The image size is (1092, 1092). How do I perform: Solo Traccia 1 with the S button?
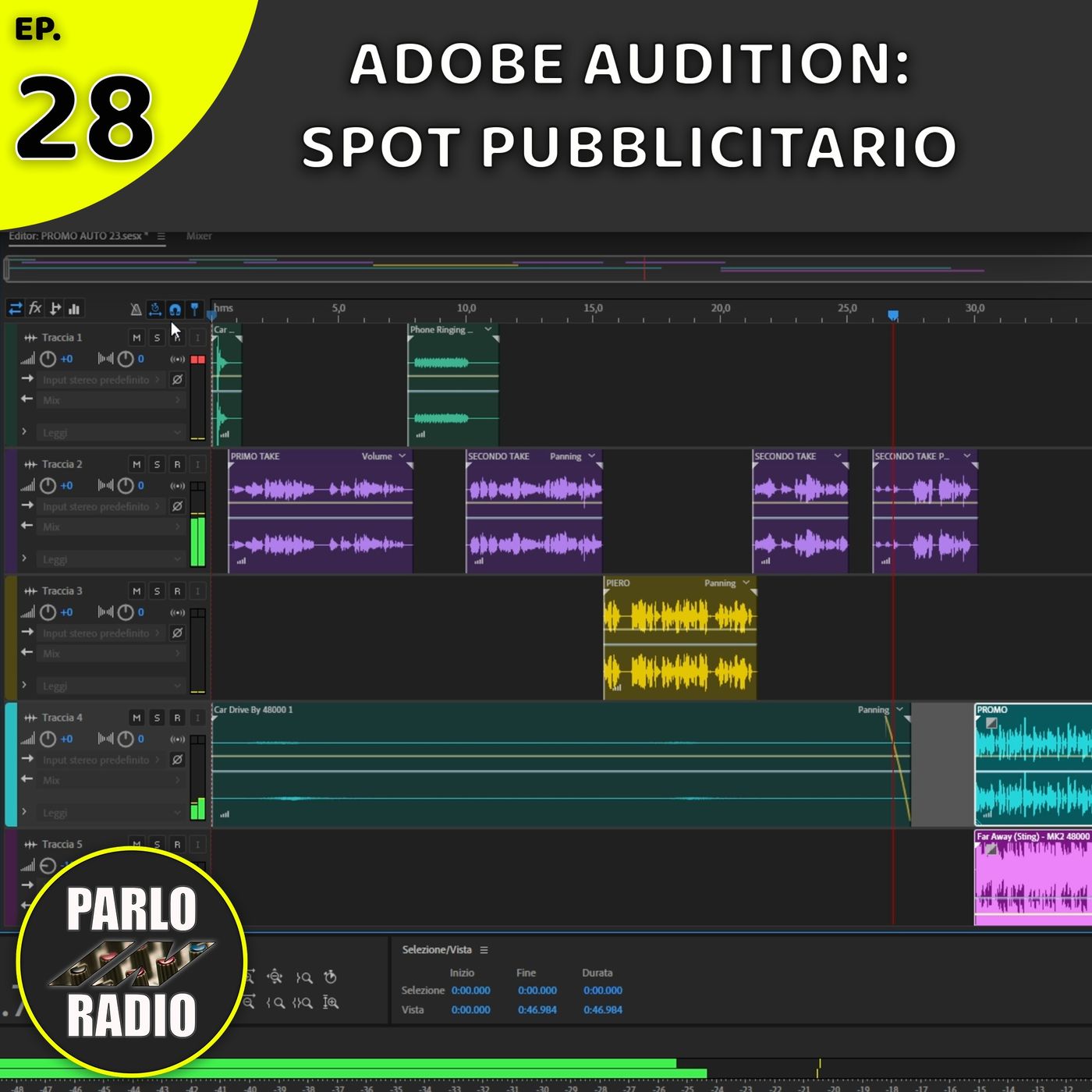[157, 338]
